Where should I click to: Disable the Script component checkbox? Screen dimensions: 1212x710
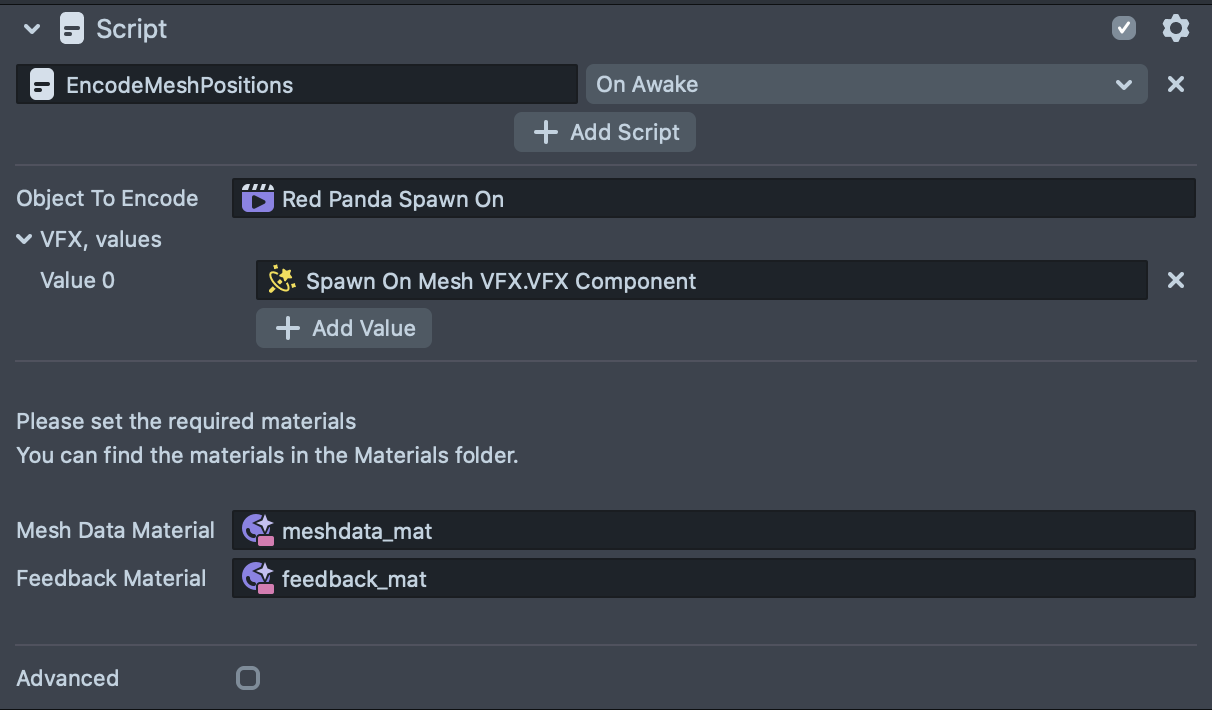tap(1124, 29)
